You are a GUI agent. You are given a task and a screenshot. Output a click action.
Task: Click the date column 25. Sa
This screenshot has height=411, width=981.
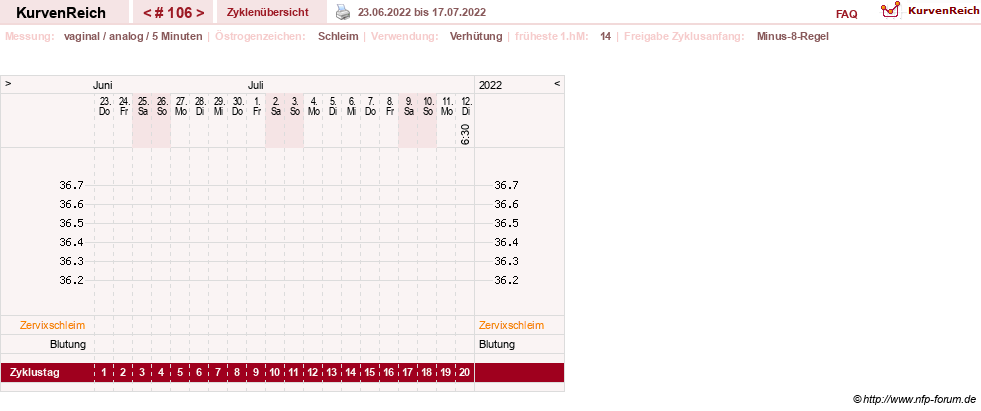142,106
